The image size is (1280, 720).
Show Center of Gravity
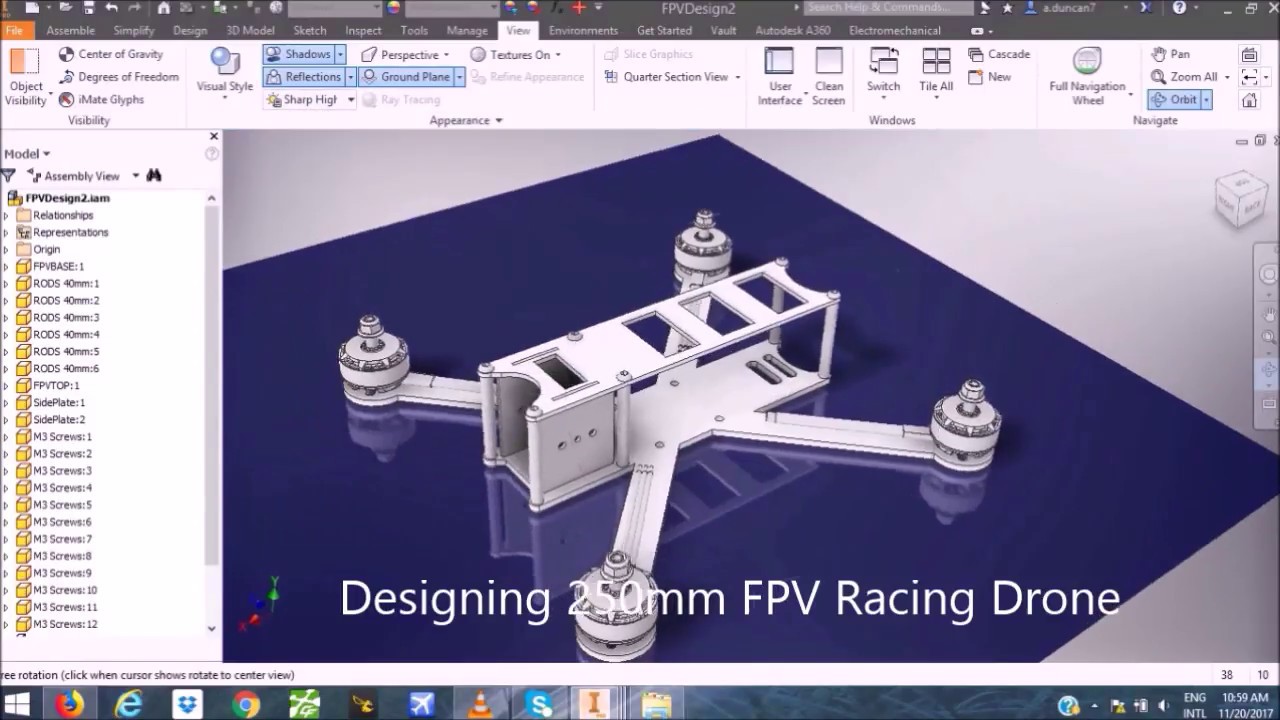pos(111,54)
